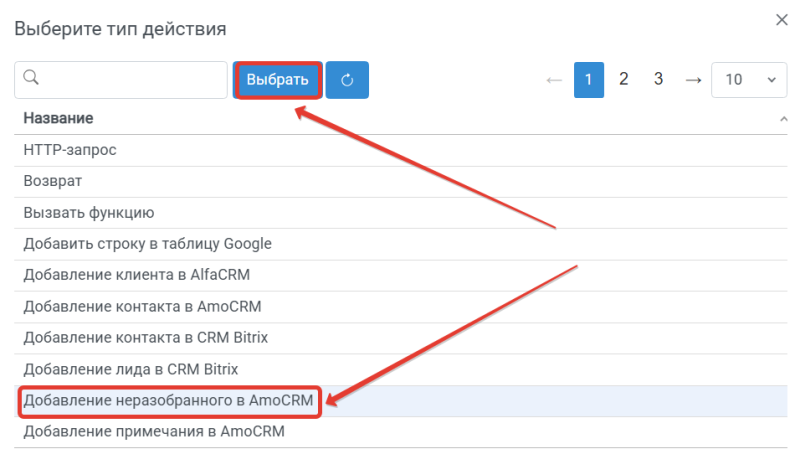800x449 pixels.
Task: Go to the previous page arrow
Action: click(554, 80)
